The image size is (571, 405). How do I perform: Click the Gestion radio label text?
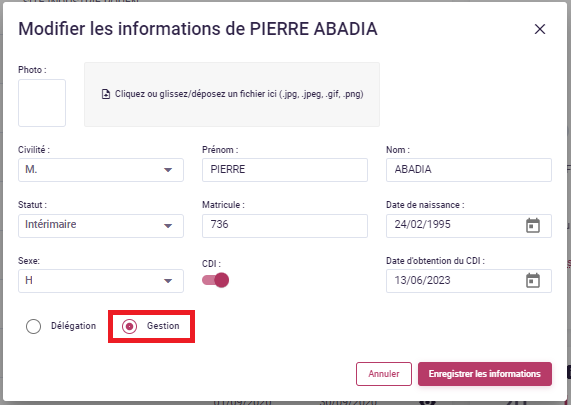163,326
